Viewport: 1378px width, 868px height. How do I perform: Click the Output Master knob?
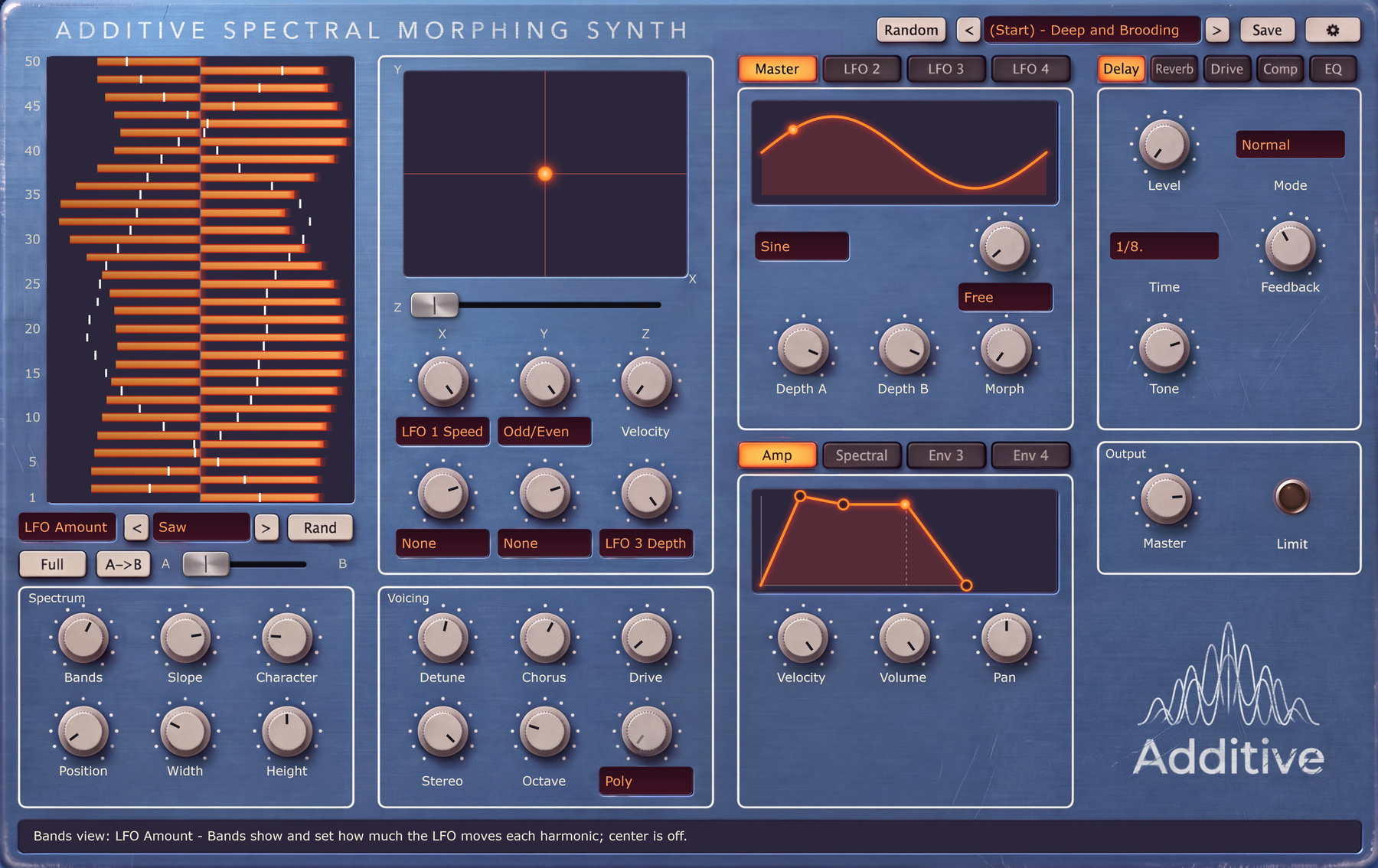[x=1165, y=498]
